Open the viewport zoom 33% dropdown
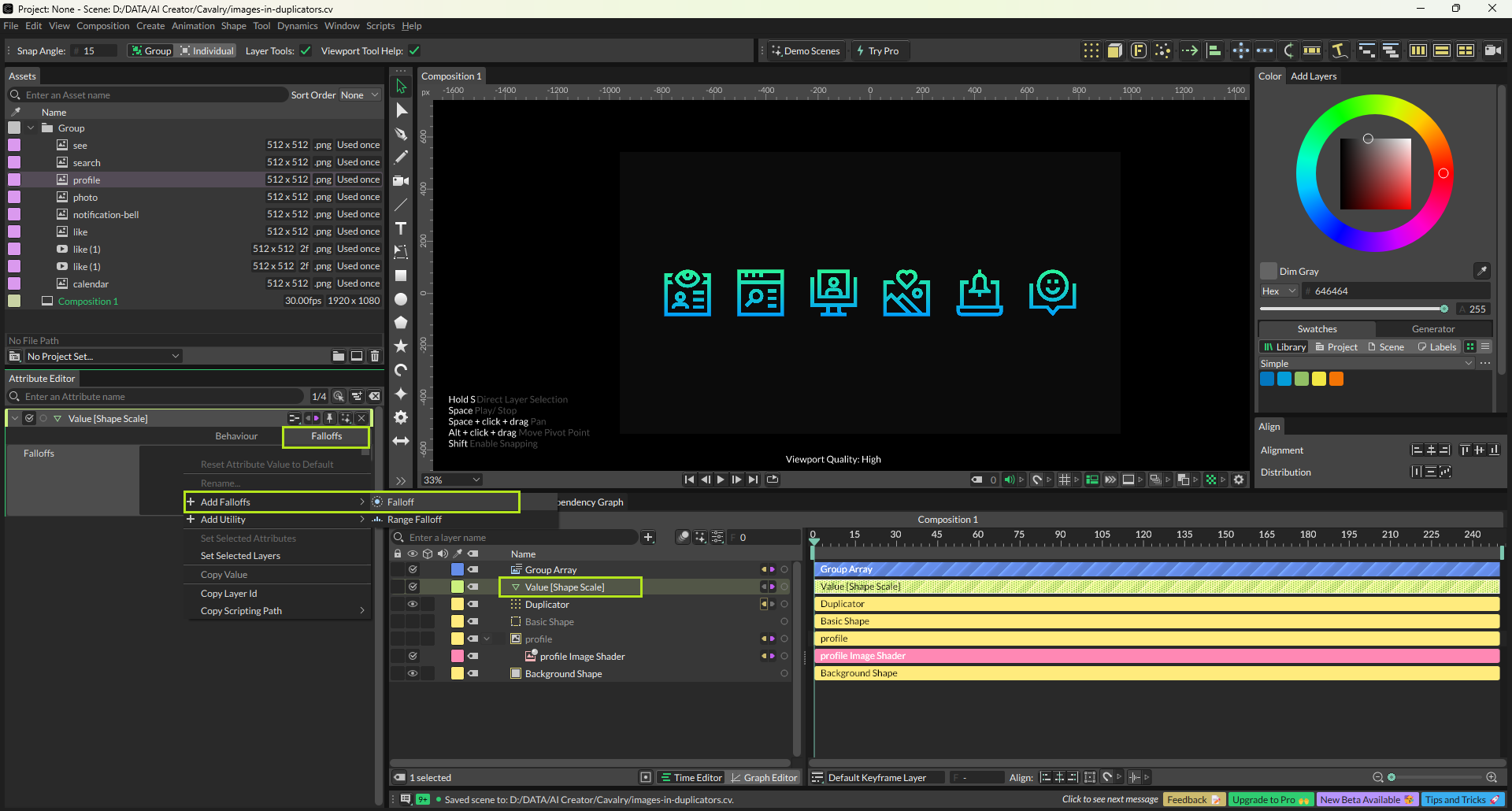1512x811 pixels. [x=452, y=480]
